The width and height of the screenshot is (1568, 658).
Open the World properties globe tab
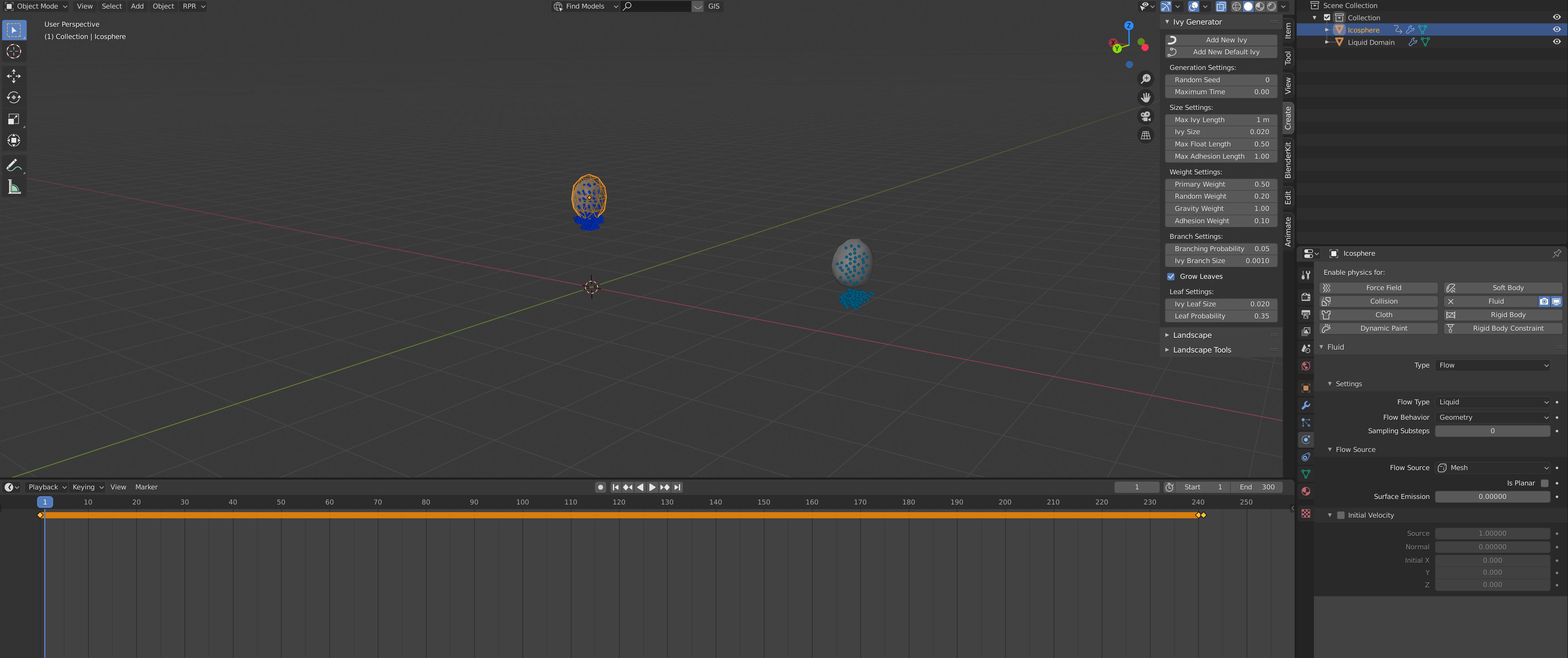pyautogui.click(x=1306, y=366)
